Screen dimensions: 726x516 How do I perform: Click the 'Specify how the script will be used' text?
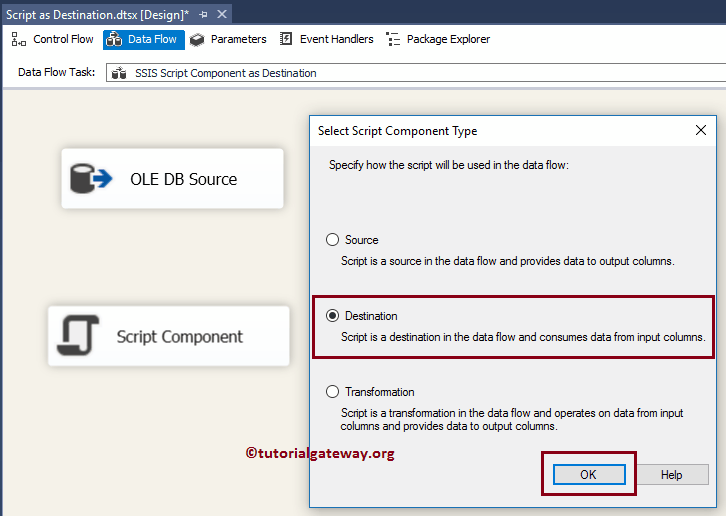[449, 165]
